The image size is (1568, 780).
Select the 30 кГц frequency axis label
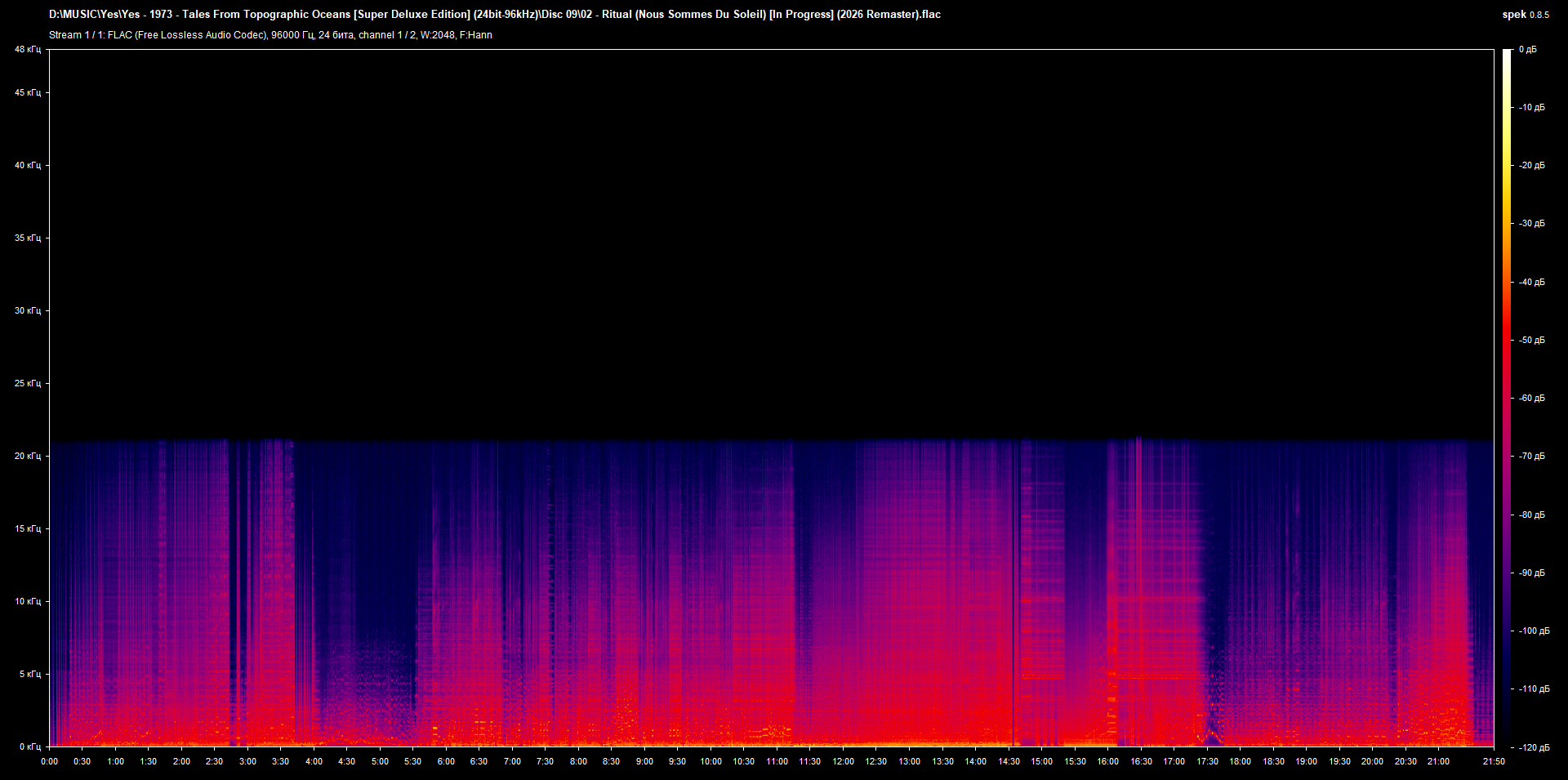[x=28, y=311]
